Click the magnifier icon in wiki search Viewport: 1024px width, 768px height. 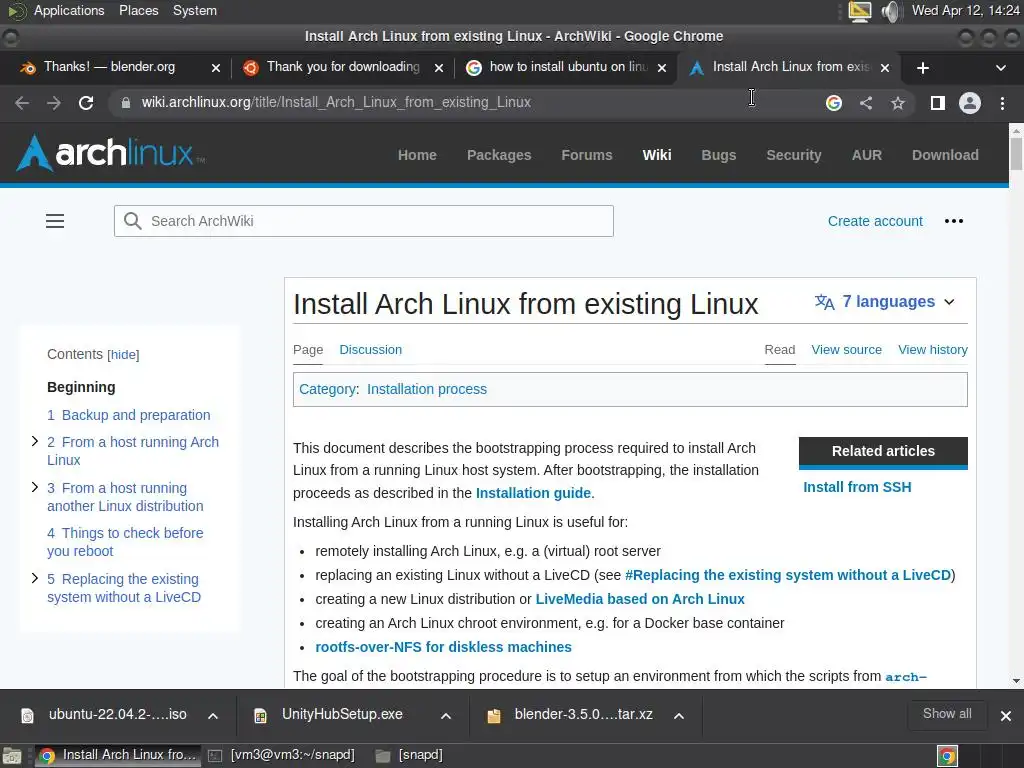(133, 221)
